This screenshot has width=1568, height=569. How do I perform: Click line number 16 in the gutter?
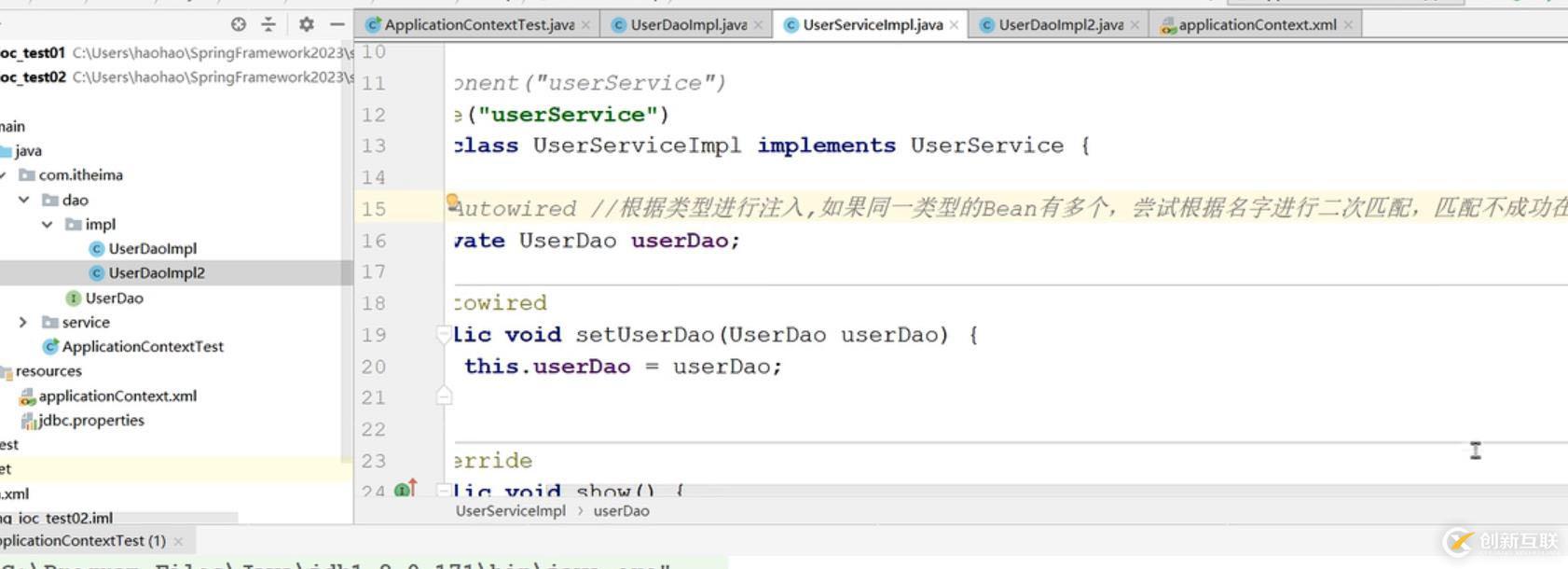(374, 241)
